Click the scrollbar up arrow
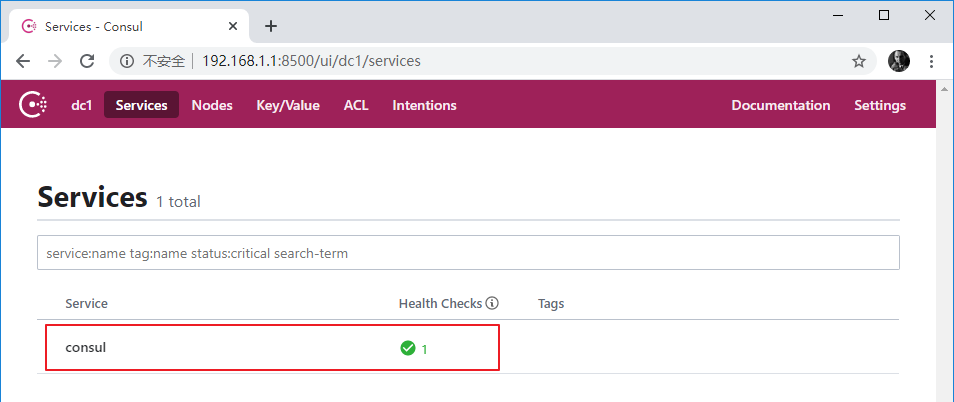The width and height of the screenshot is (954, 402). pyautogui.click(x=944, y=89)
